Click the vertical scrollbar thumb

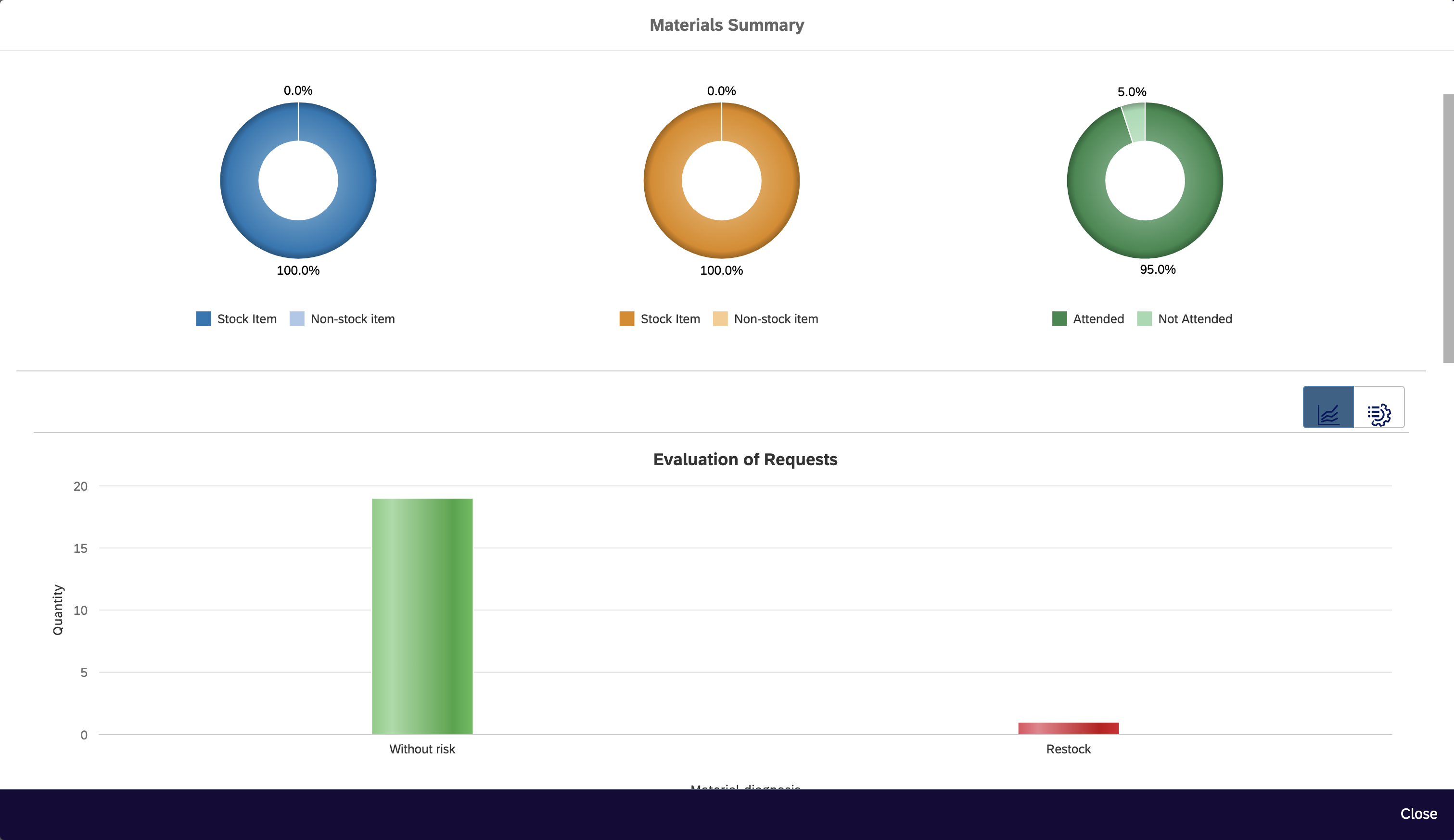click(1448, 228)
